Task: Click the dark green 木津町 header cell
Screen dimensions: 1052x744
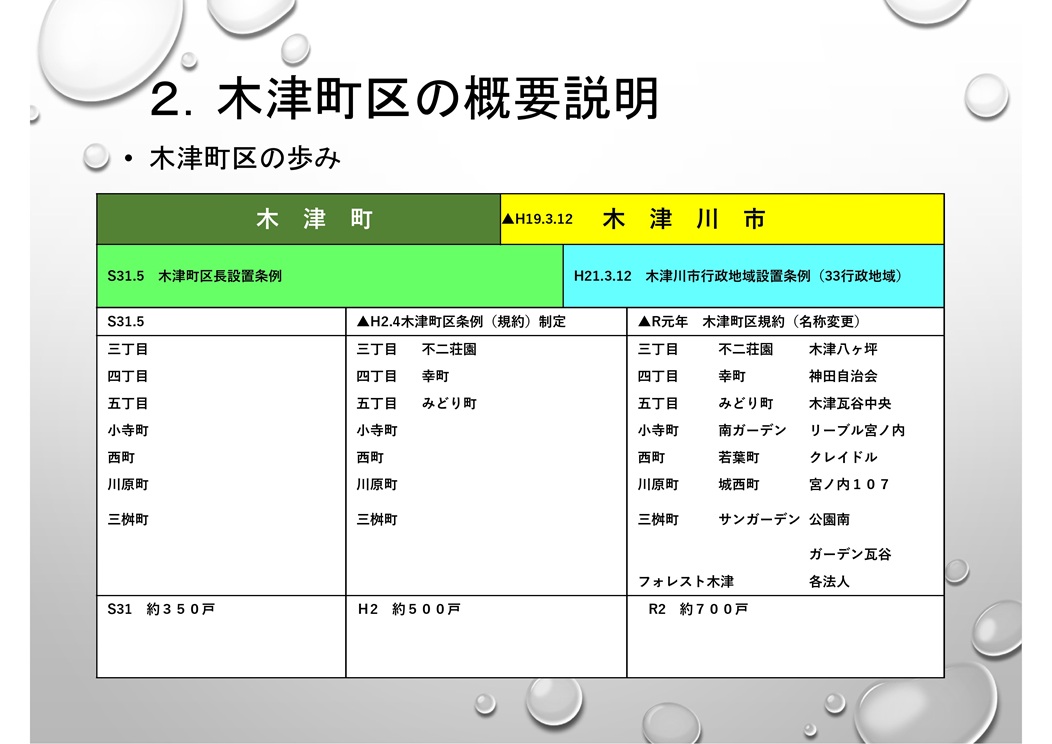Action: 298,220
